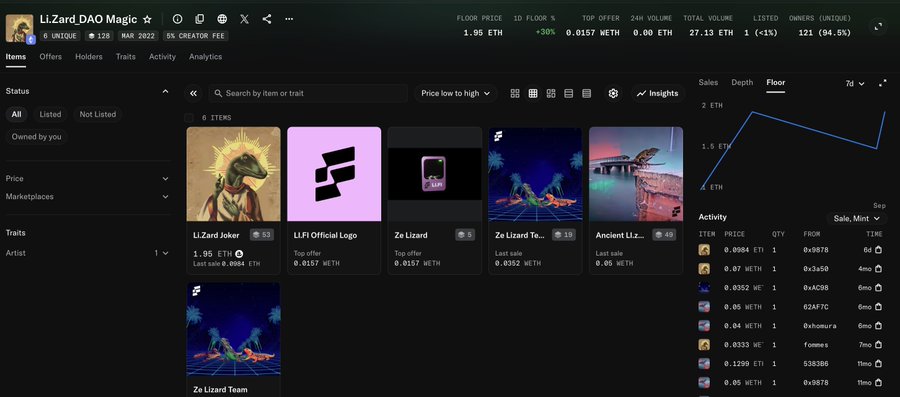
Task: Collapse the Status filter section
Action: tap(165, 91)
